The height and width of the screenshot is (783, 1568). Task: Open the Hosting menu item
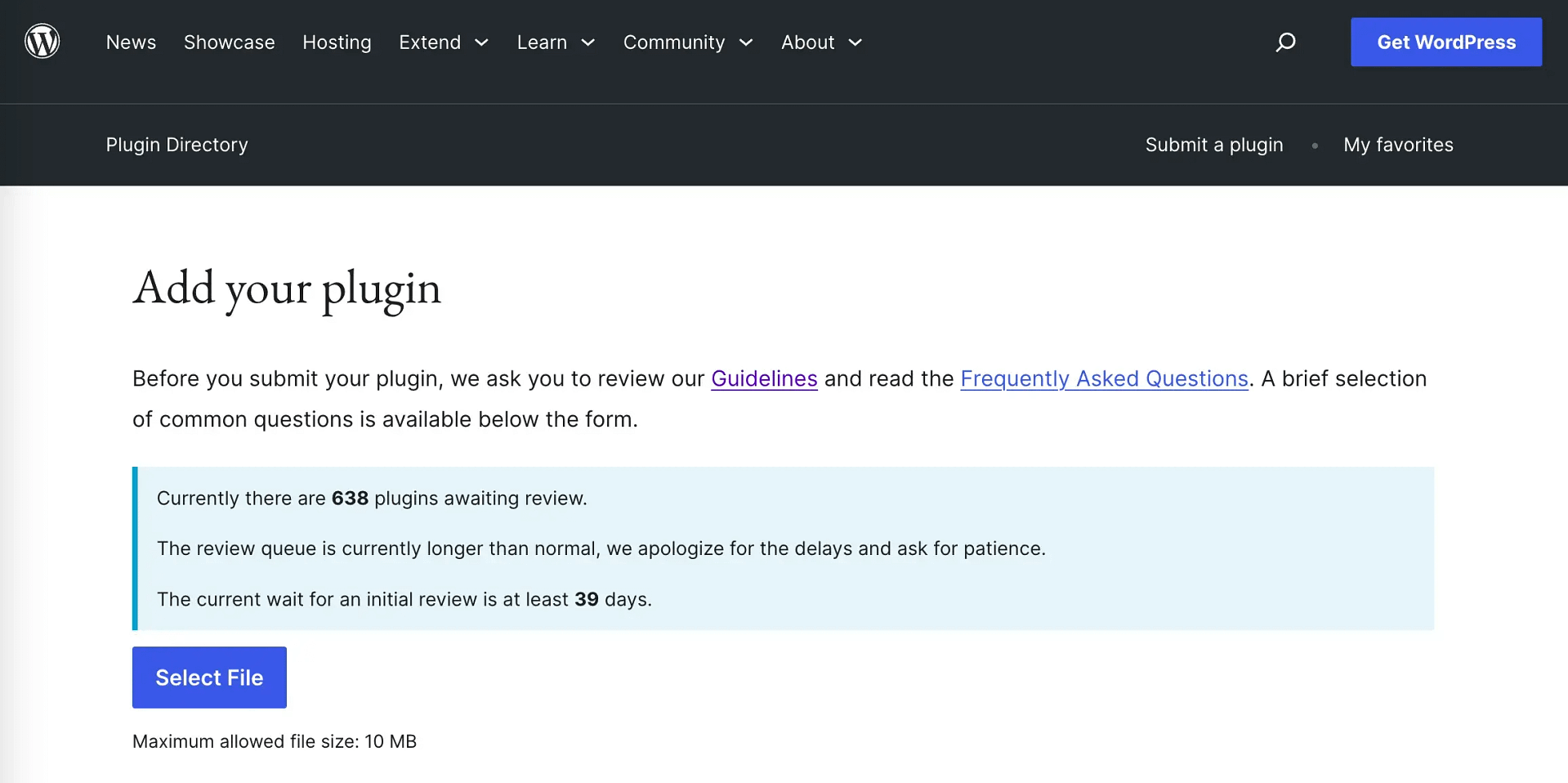point(337,43)
